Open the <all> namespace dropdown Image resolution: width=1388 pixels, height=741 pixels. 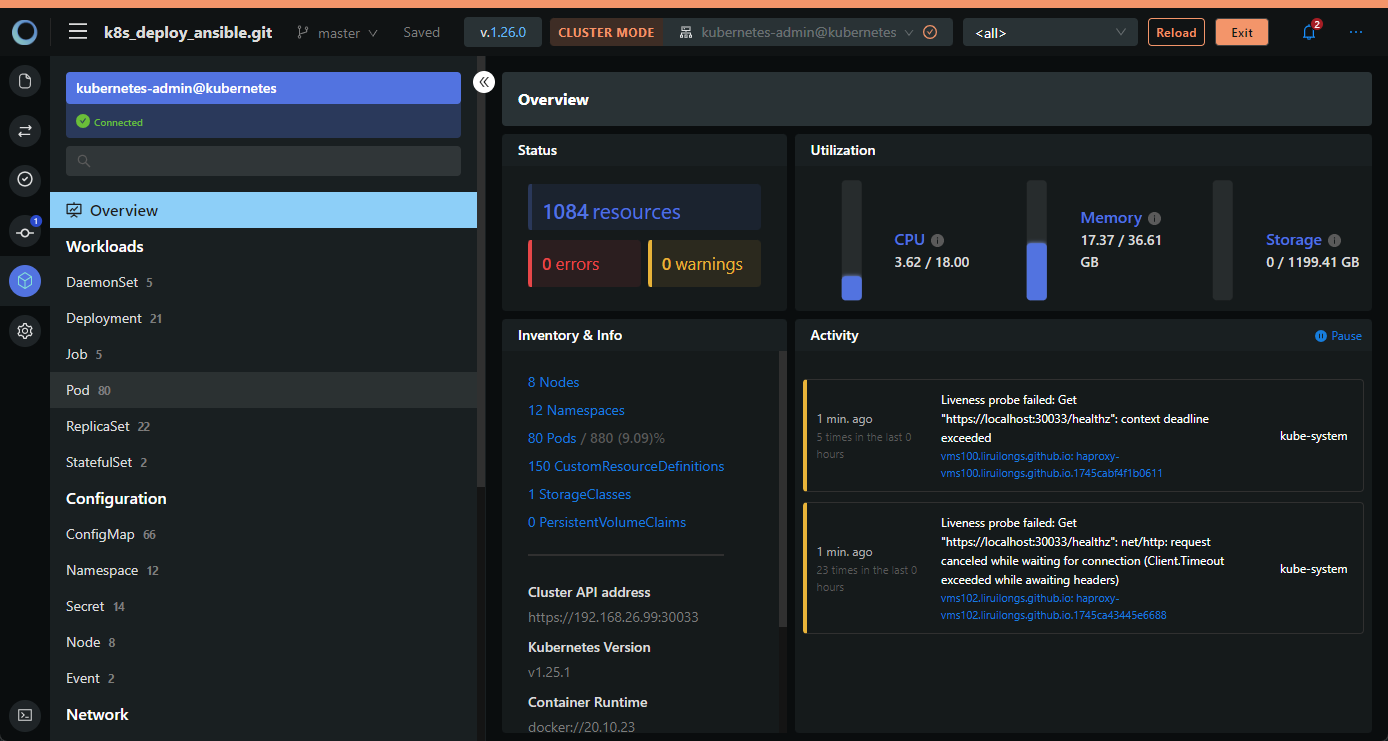tap(1050, 32)
